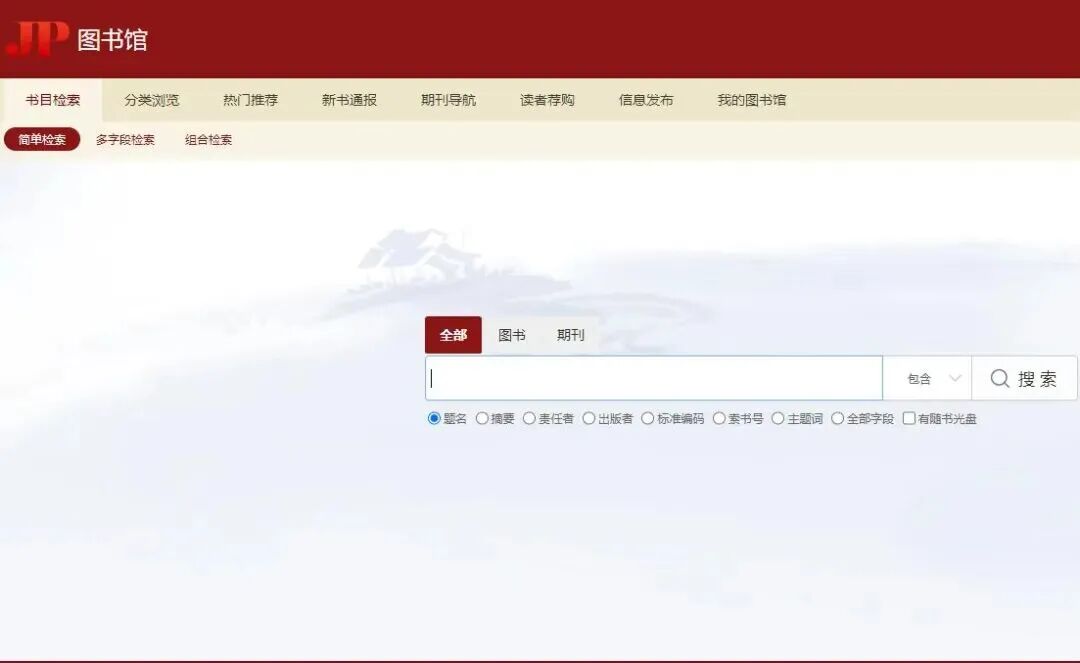Navigate to 我的图书馆

pos(751,100)
